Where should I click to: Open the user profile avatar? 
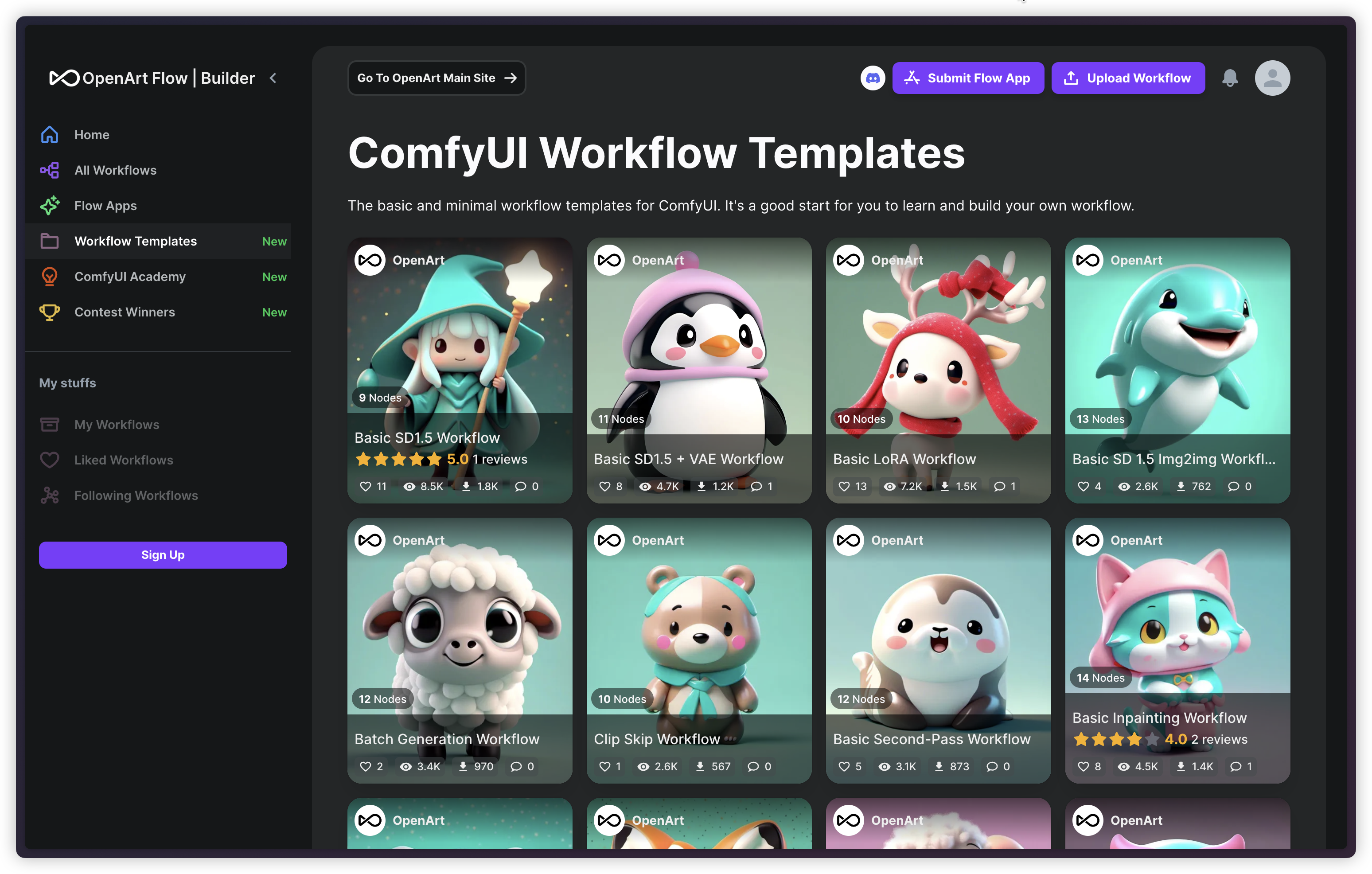click(x=1272, y=78)
